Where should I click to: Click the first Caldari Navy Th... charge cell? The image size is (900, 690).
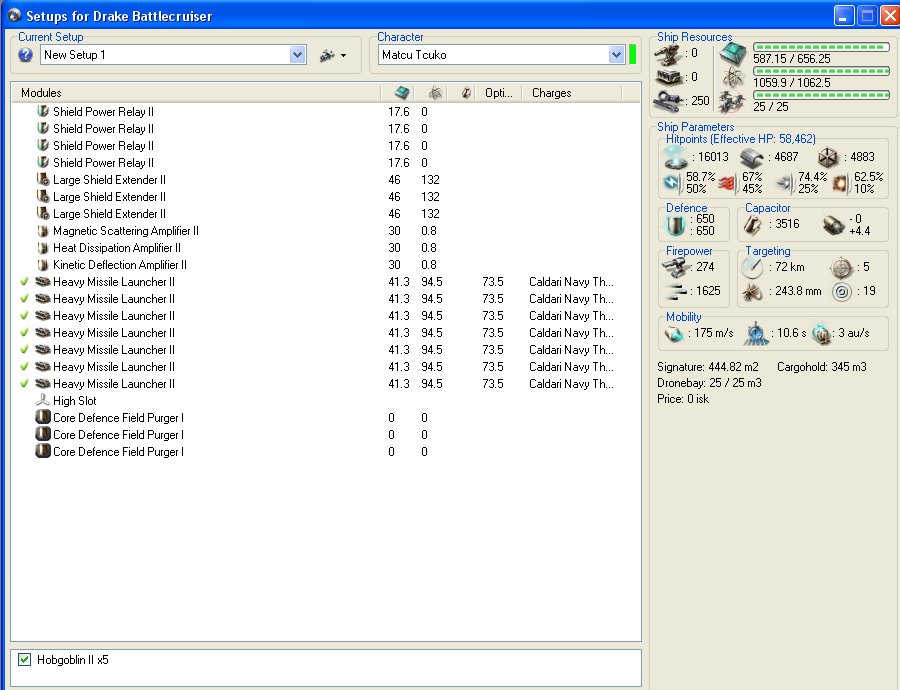[x=571, y=282]
